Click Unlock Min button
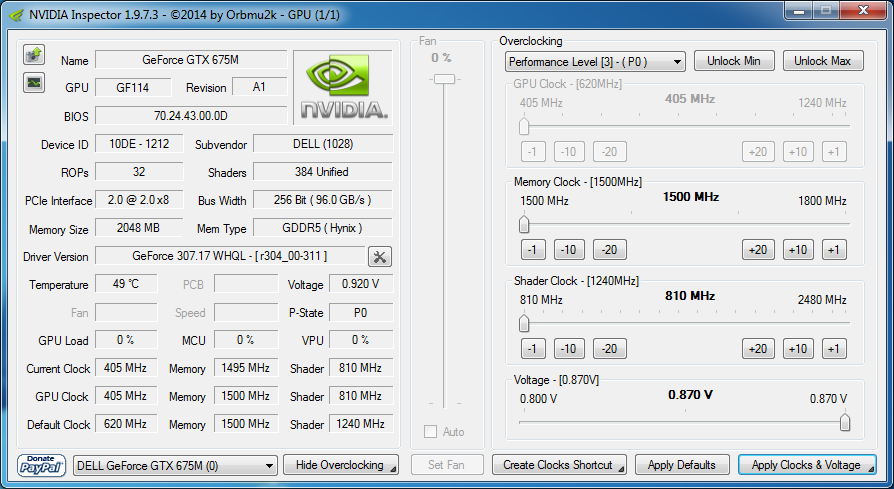Viewport: 894px width, 489px height. [x=734, y=61]
